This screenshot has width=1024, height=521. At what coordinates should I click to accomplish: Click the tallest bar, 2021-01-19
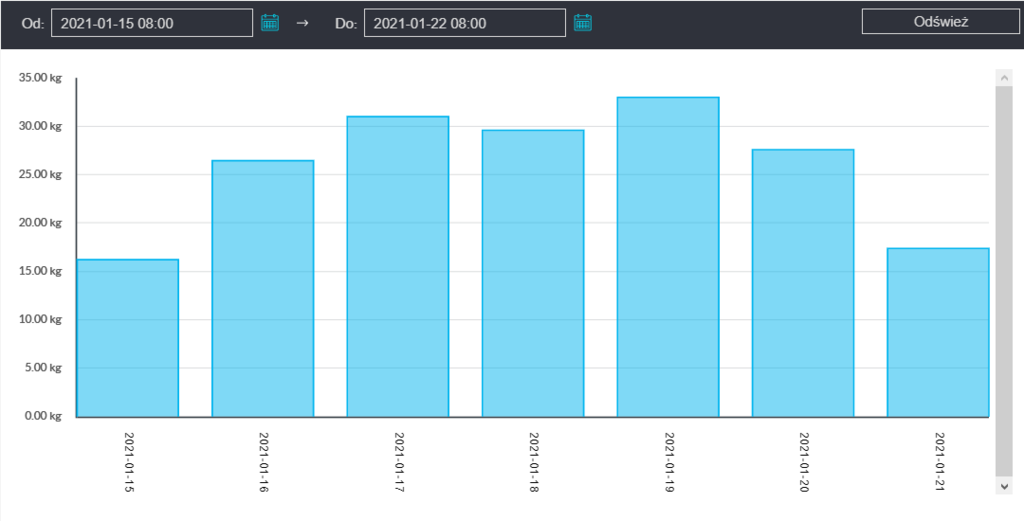click(668, 256)
